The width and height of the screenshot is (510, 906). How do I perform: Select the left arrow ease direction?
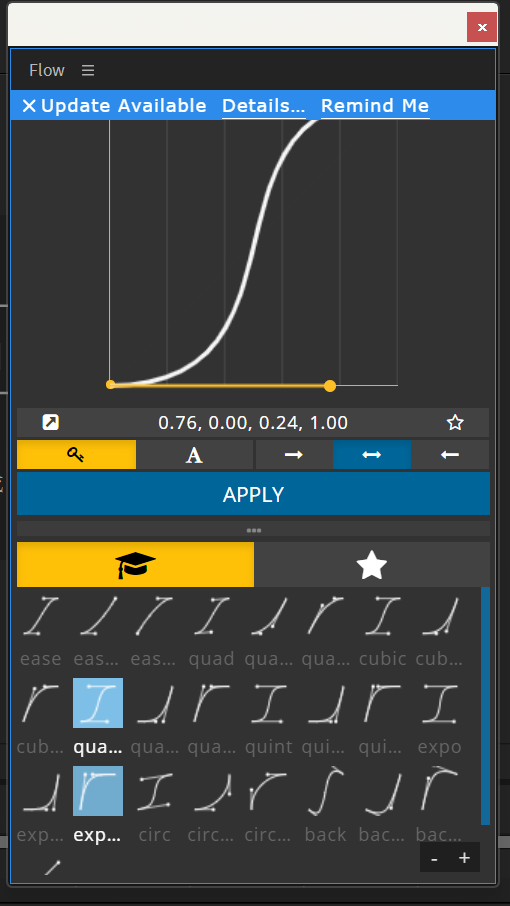(x=450, y=455)
